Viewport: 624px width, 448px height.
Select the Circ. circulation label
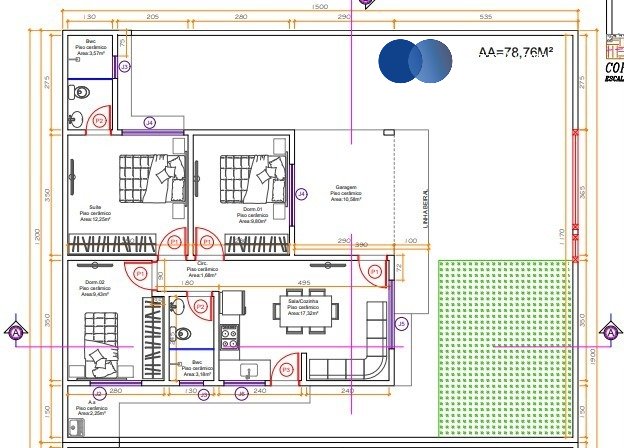click(x=202, y=269)
